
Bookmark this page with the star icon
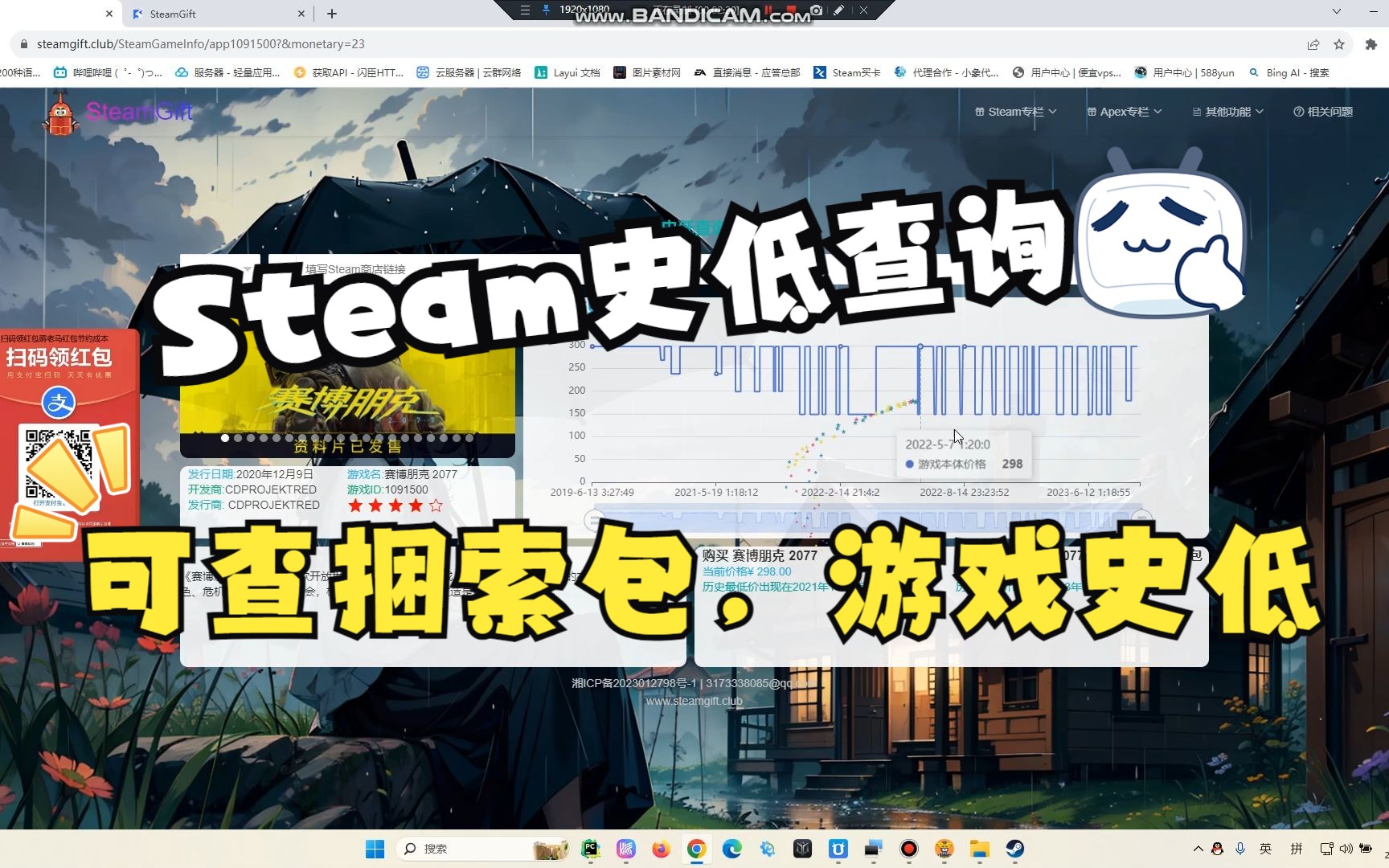point(1339,44)
